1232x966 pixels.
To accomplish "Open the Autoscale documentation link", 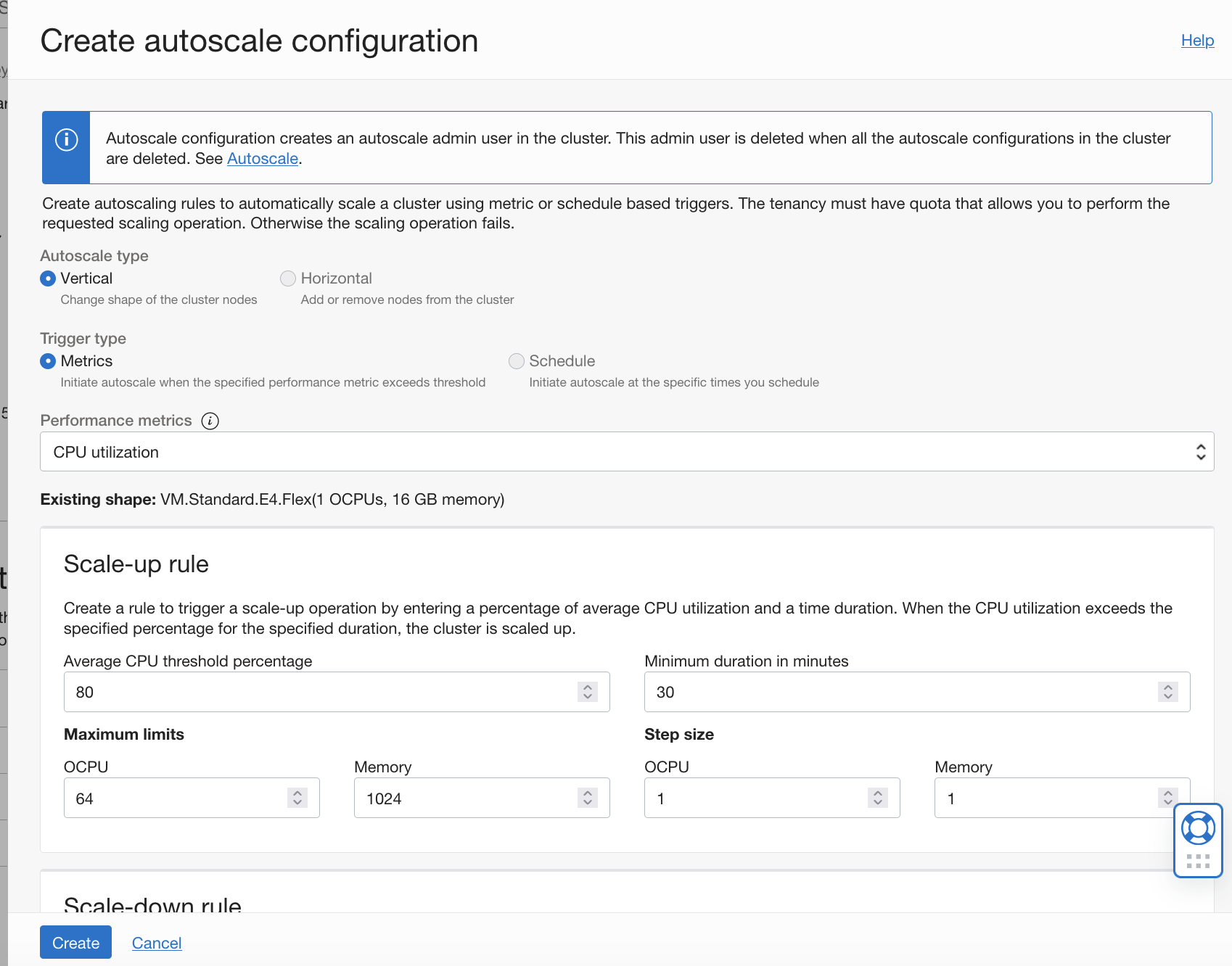I will click(262, 158).
